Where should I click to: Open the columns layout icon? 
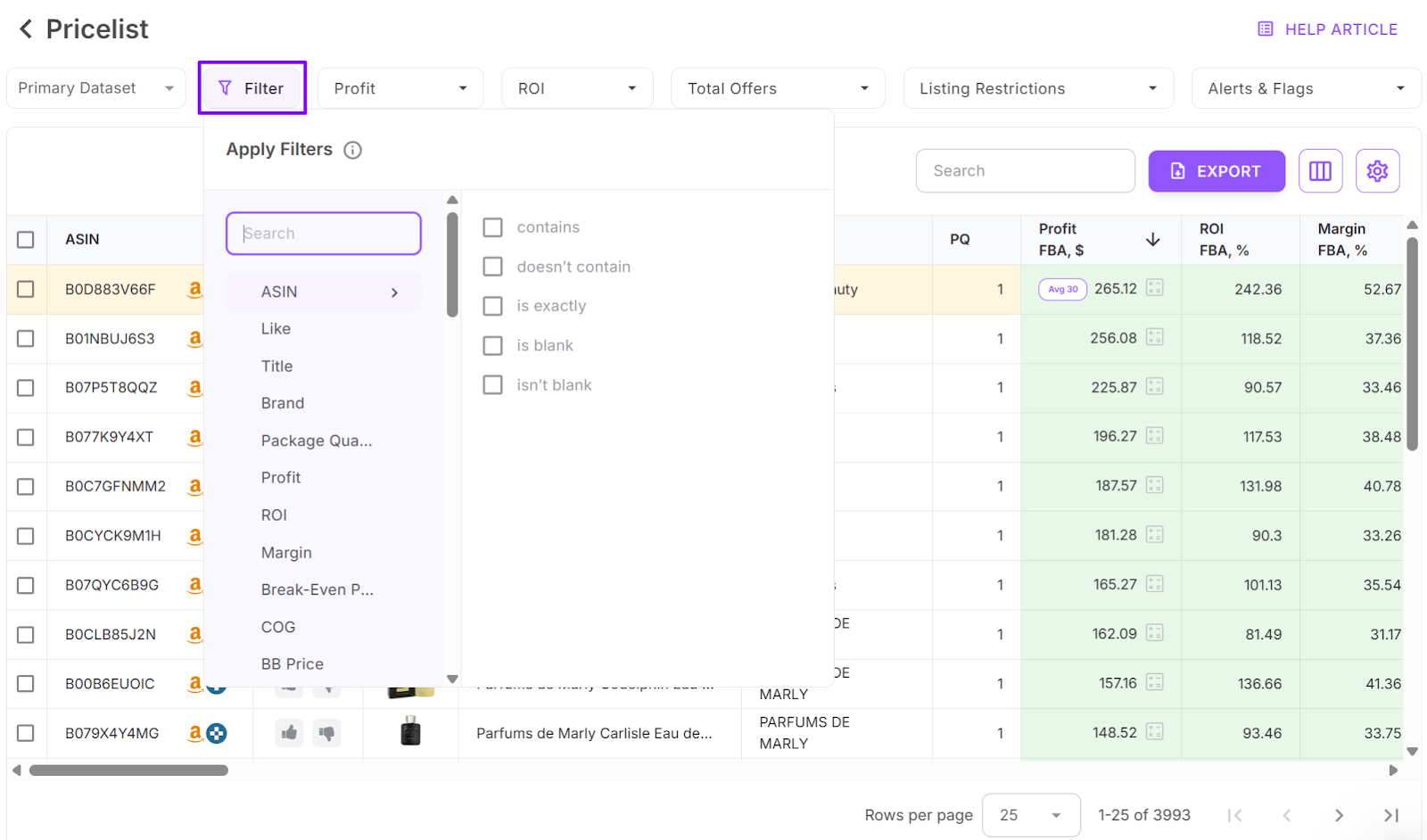(1320, 171)
